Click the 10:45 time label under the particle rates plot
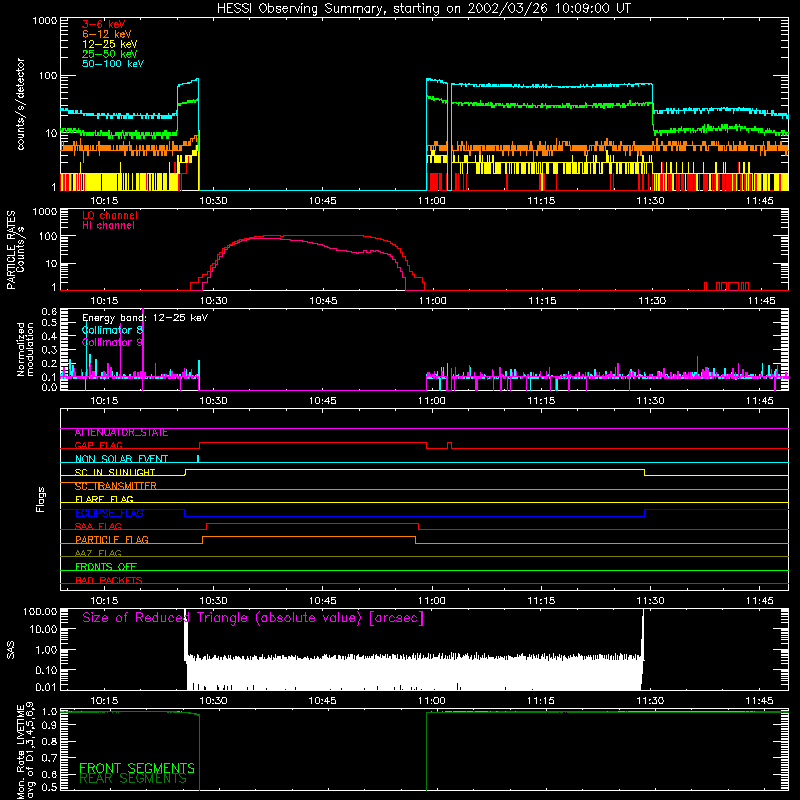Screen dimensions: 800x800 323,301
